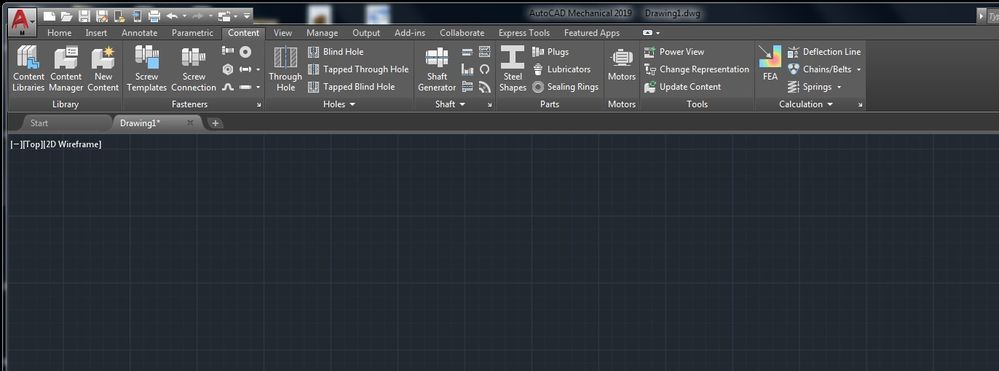
Task: Open the [2D Wireframe] visual style menu
Action: point(72,145)
